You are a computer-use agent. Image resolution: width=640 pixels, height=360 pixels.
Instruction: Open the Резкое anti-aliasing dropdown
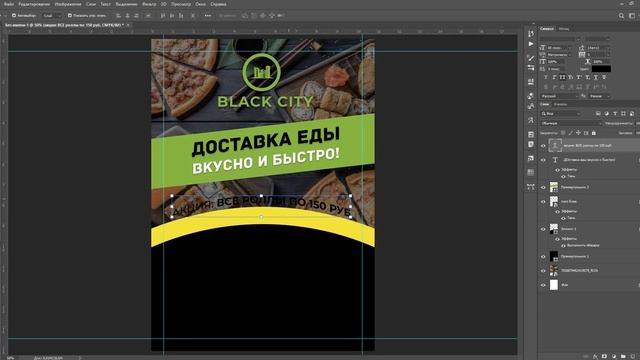pos(599,96)
